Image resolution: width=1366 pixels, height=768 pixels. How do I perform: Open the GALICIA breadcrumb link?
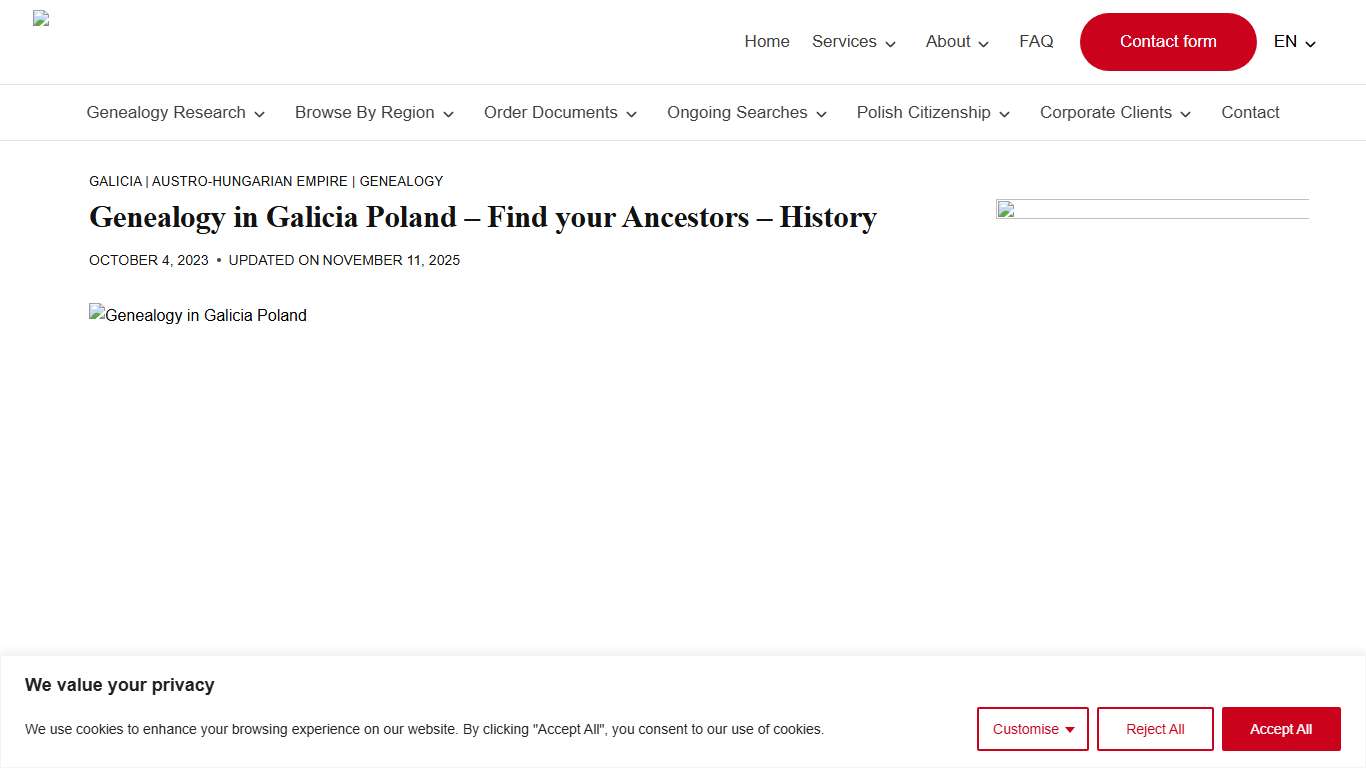115,181
